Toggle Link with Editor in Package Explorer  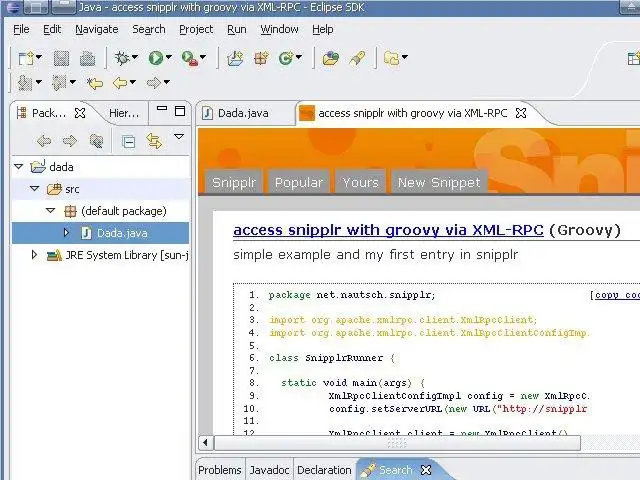point(154,141)
